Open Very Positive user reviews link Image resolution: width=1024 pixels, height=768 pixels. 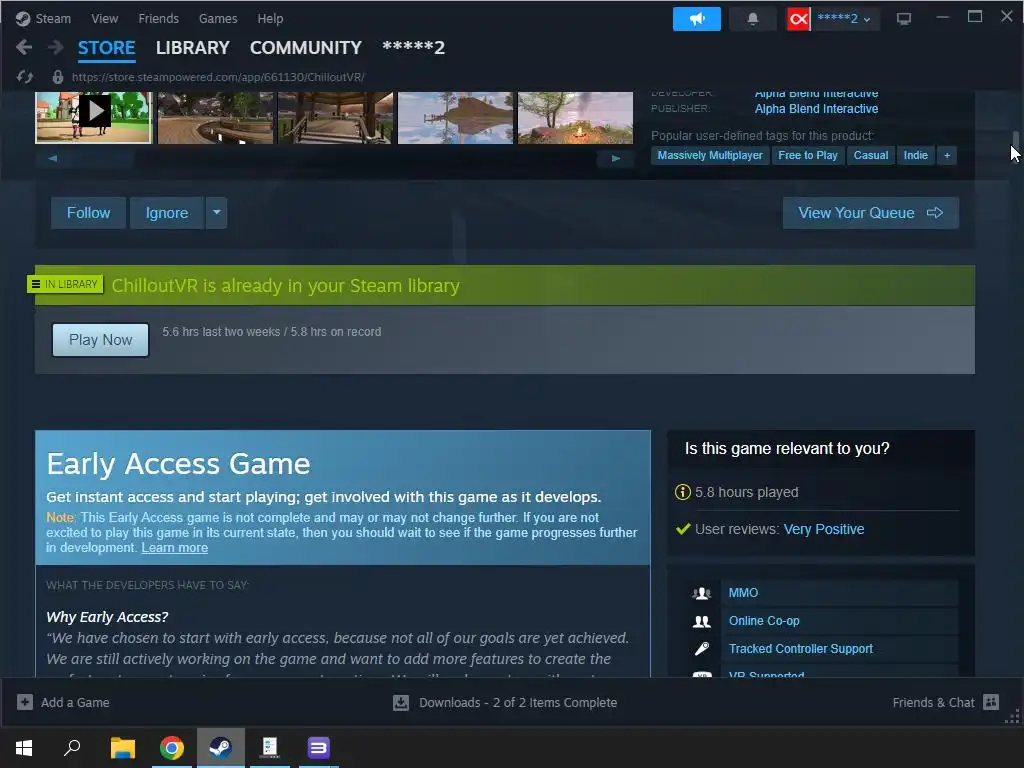point(824,529)
